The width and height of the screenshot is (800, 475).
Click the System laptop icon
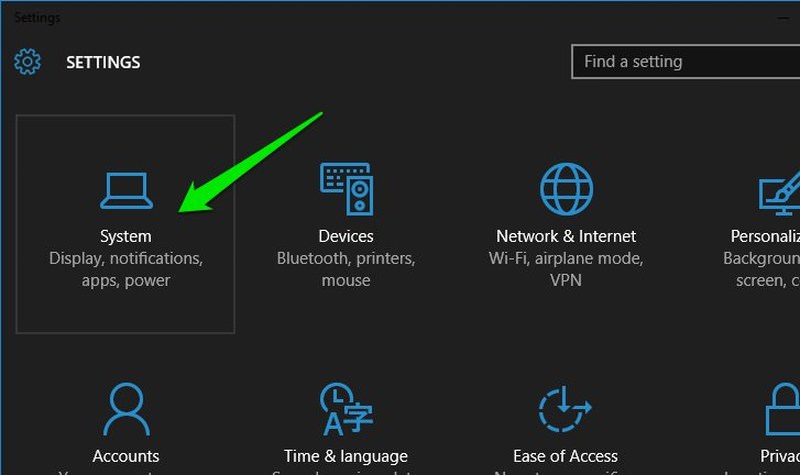coord(126,191)
